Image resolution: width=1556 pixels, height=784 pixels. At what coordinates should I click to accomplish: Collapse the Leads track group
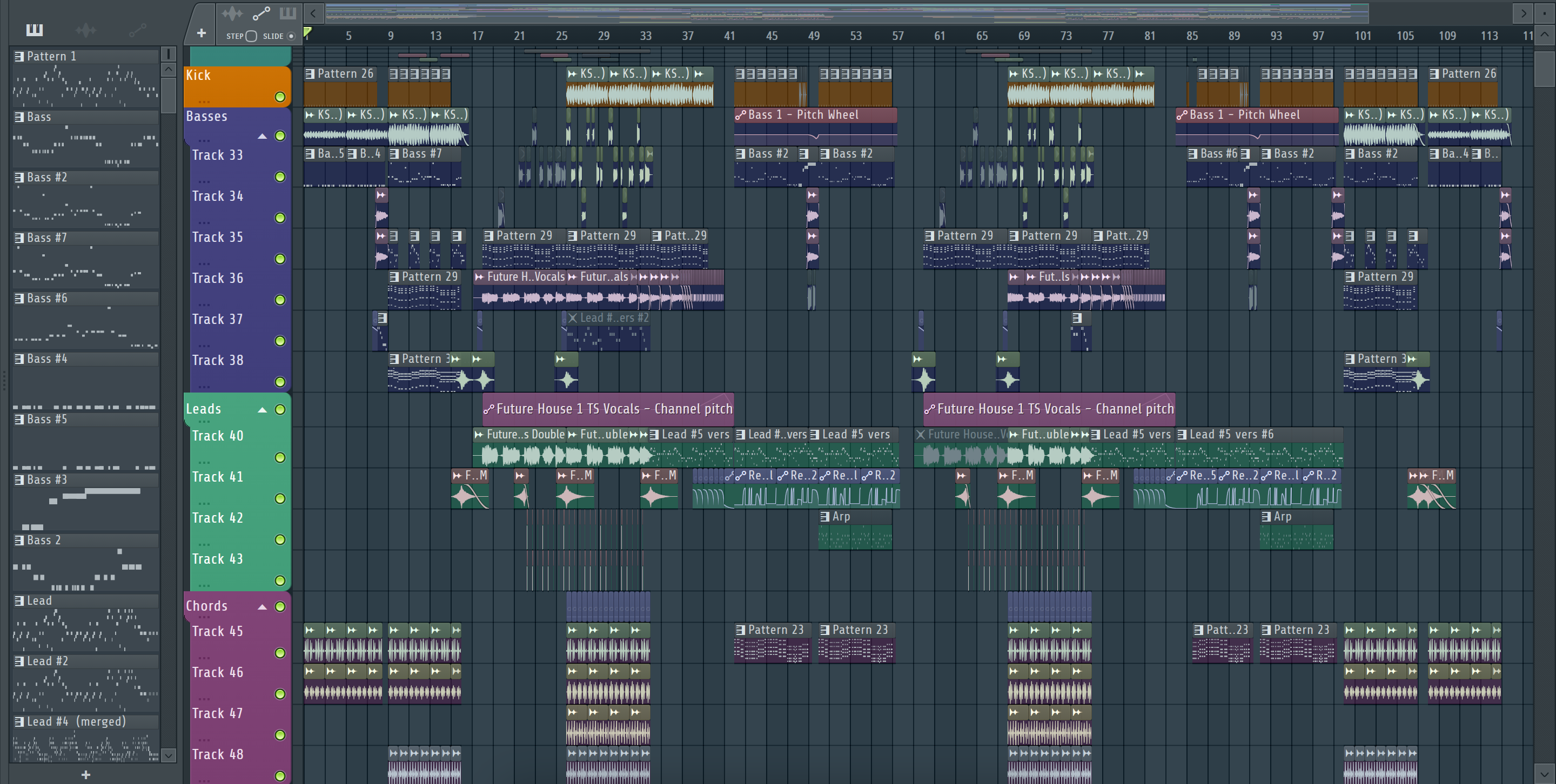(262, 410)
